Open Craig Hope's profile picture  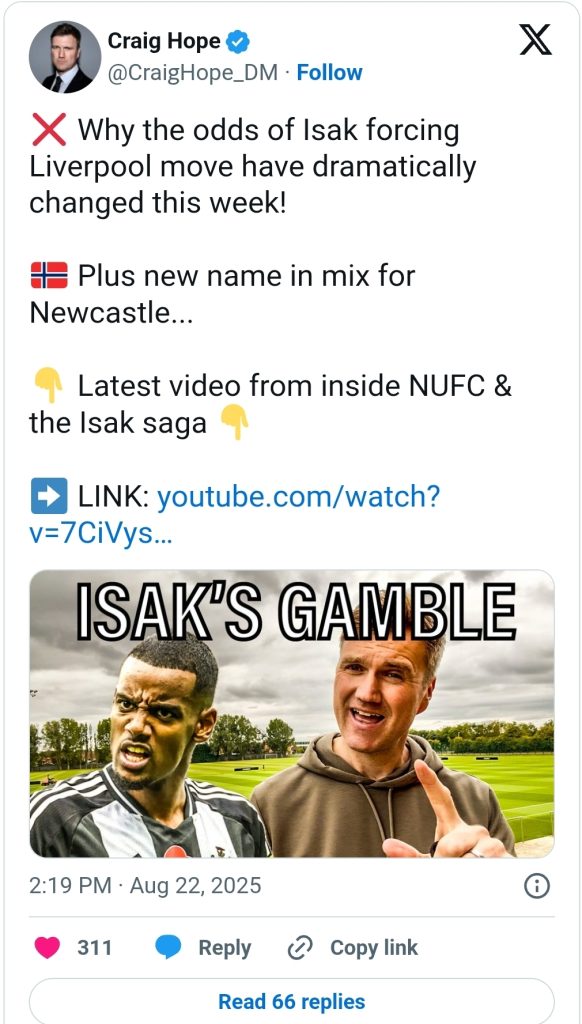tap(65, 57)
